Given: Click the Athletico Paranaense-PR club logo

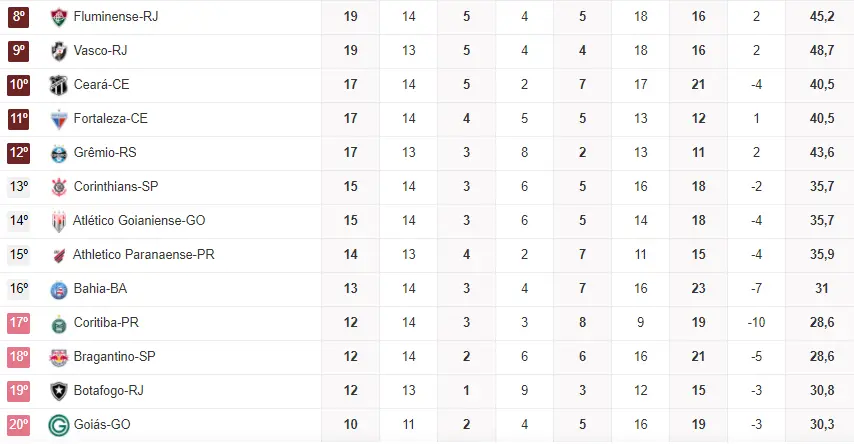Looking at the screenshot, I should pos(58,255).
